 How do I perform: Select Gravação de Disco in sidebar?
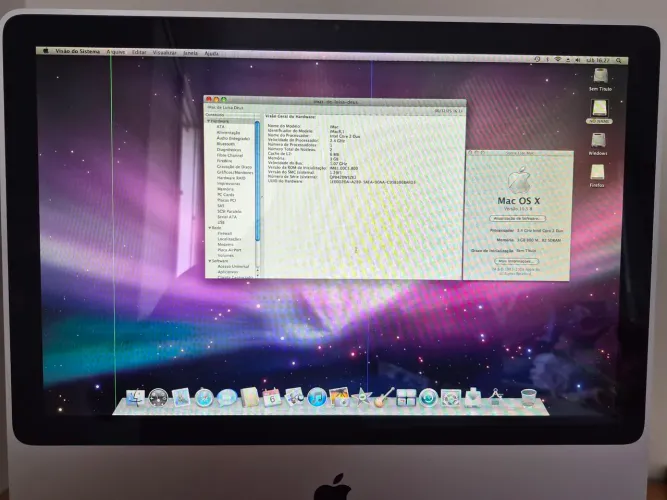[x=234, y=167]
